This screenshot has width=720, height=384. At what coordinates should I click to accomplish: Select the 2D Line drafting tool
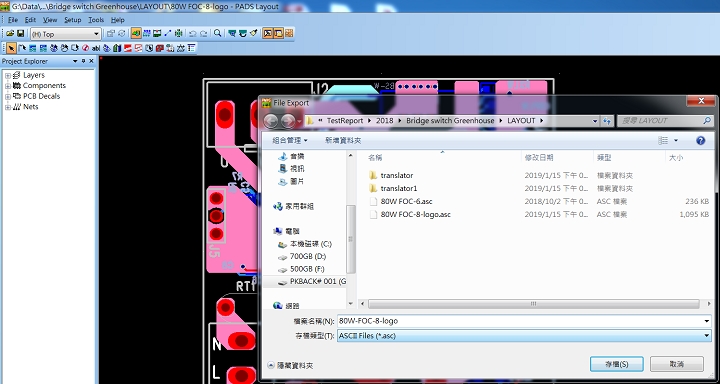22,48
